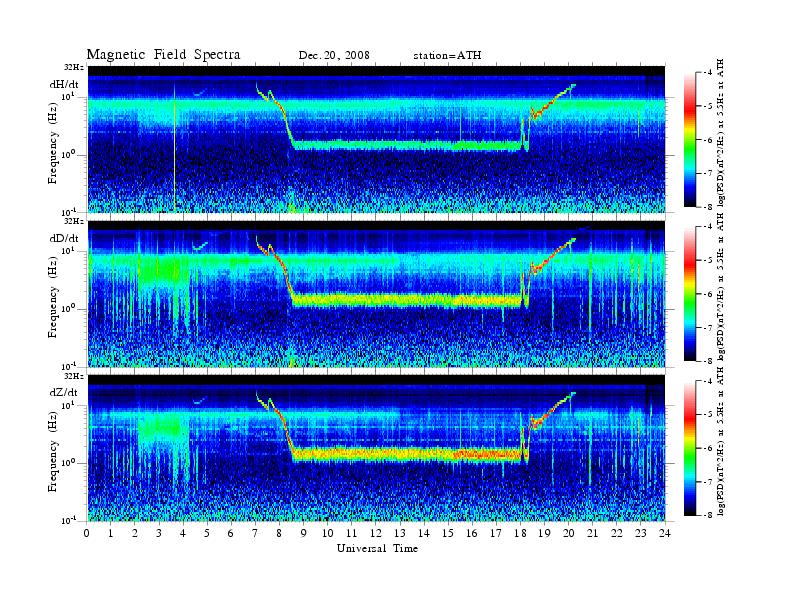Click hour 24 on the Universal Time axis
Image resolution: width=792 pixels, height=612 pixels.
[665, 533]
